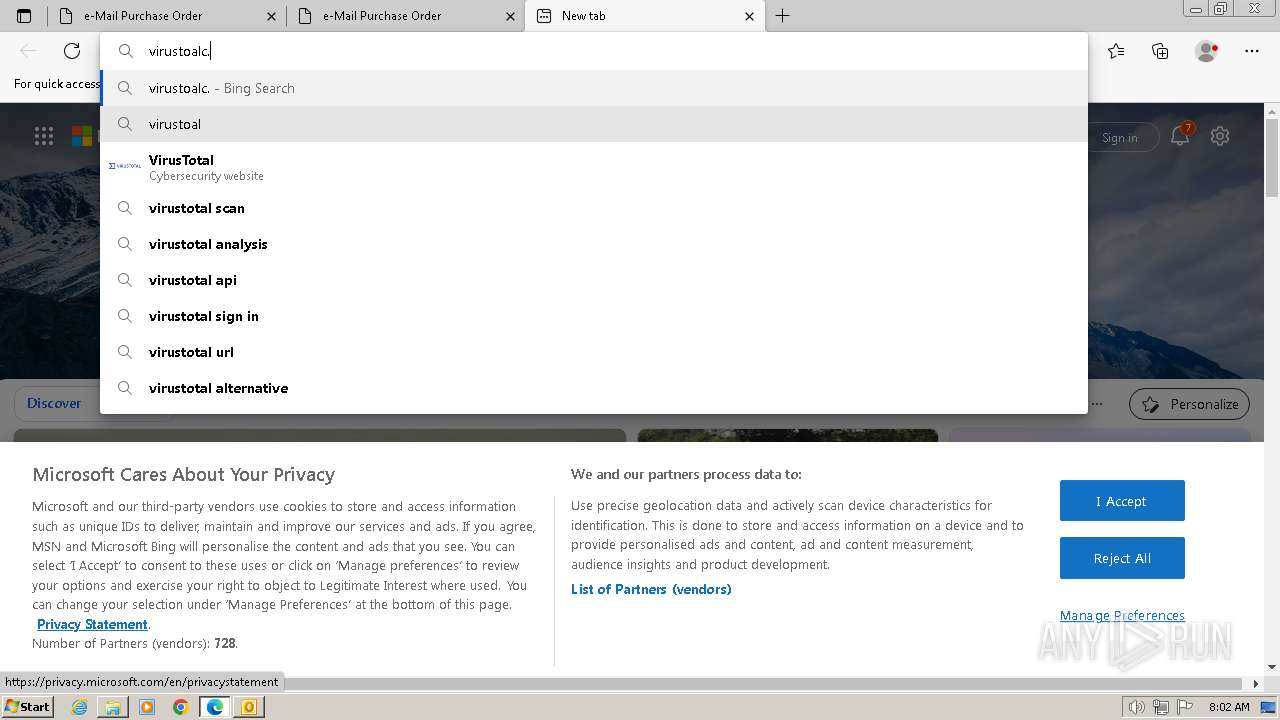This screenshot has width=1280, height=720.
Task: Click the Windows Start button
Action: 28,706
